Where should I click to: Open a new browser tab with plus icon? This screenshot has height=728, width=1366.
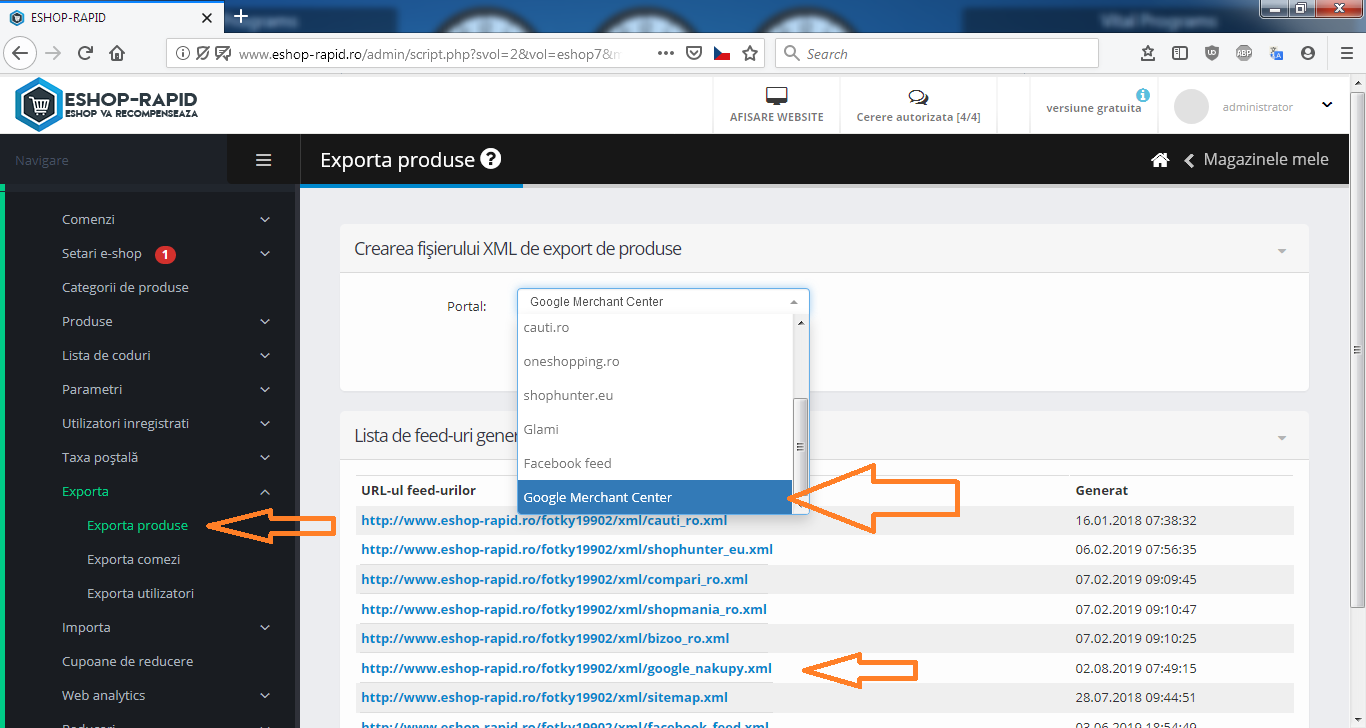pos(240,17)
